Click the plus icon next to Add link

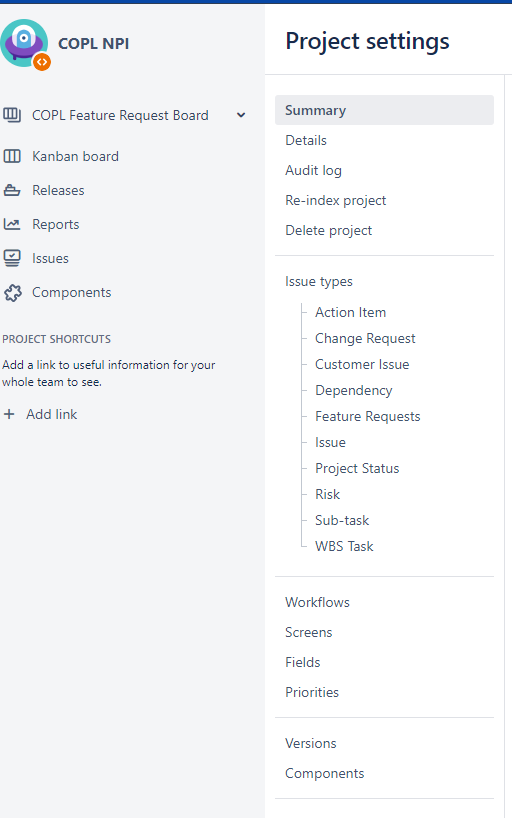pyautogui.click(x=9, y=414)
